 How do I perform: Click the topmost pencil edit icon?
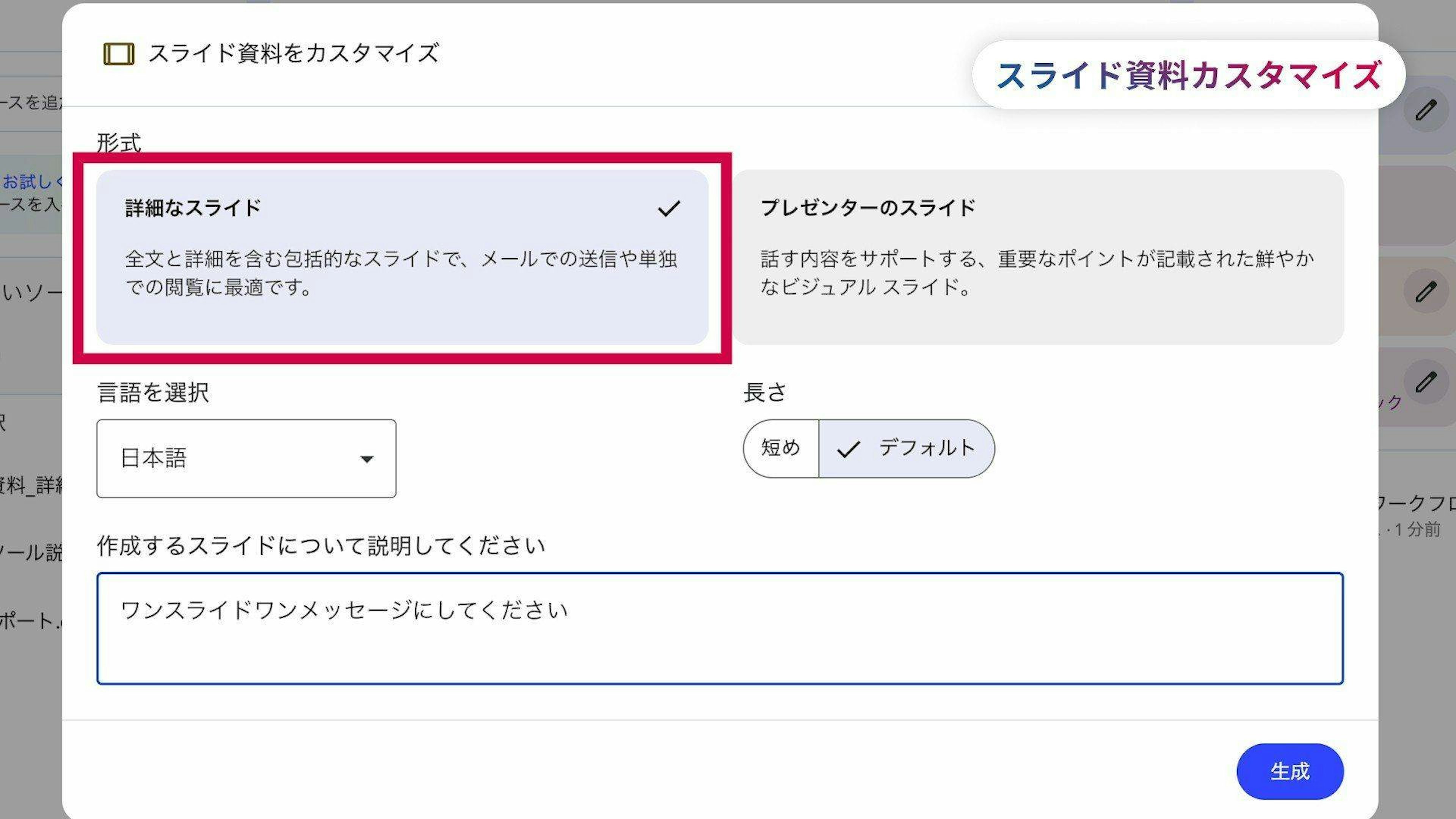click(1426, 110)
